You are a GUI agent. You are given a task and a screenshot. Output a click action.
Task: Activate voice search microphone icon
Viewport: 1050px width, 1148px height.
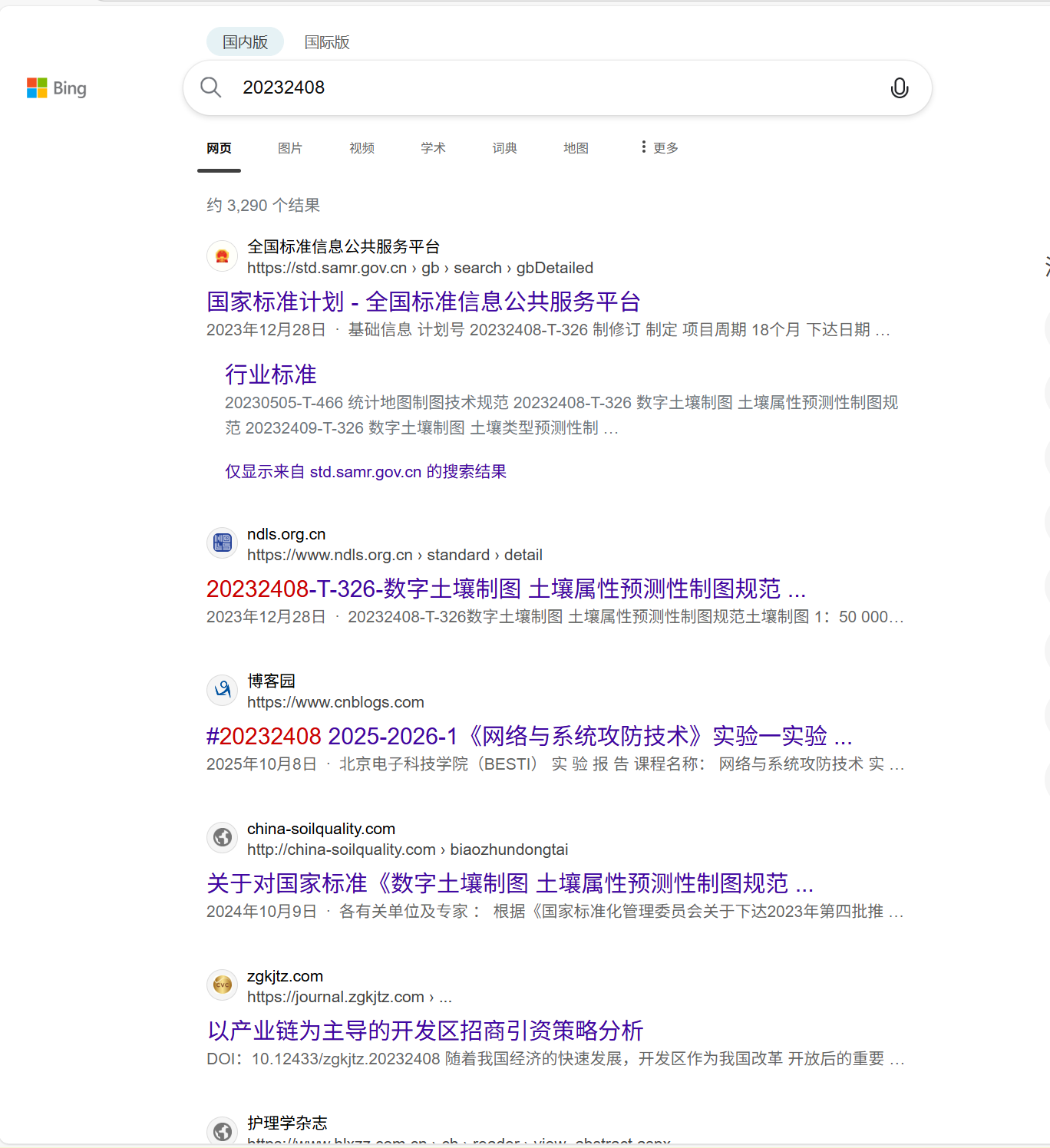[900, 88]
